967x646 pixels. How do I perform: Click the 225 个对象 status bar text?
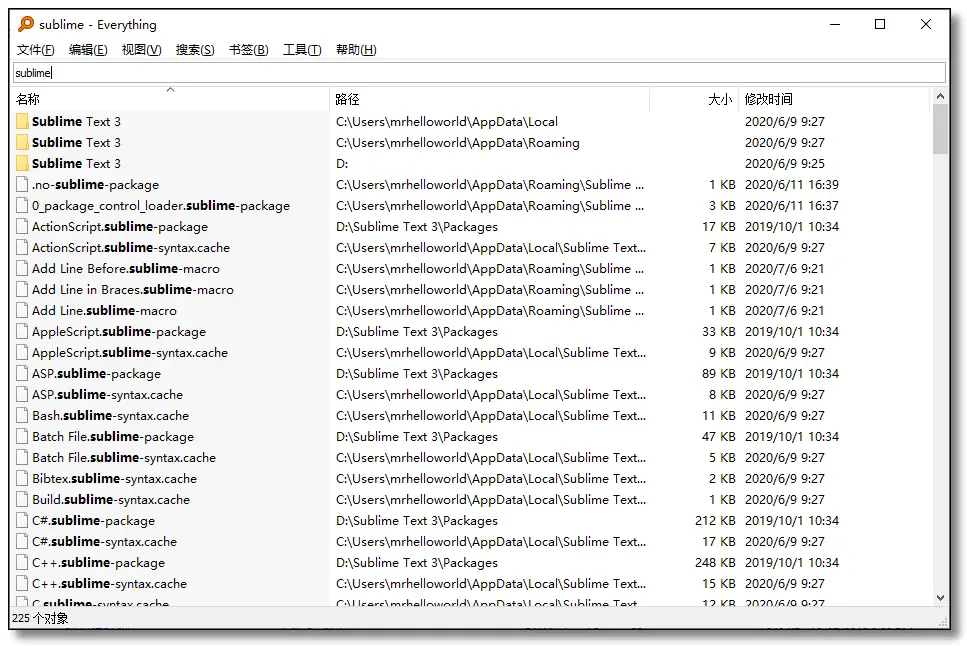(x=40, y=618)
